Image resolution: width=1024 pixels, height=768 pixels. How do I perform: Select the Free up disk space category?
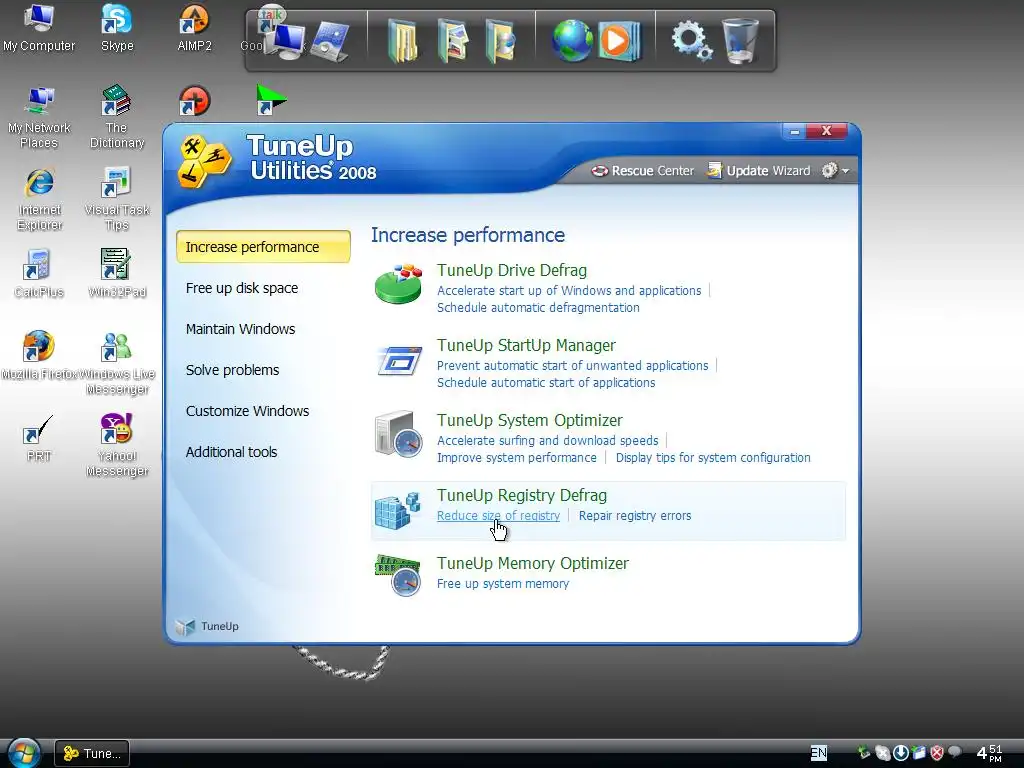(242, 288)
